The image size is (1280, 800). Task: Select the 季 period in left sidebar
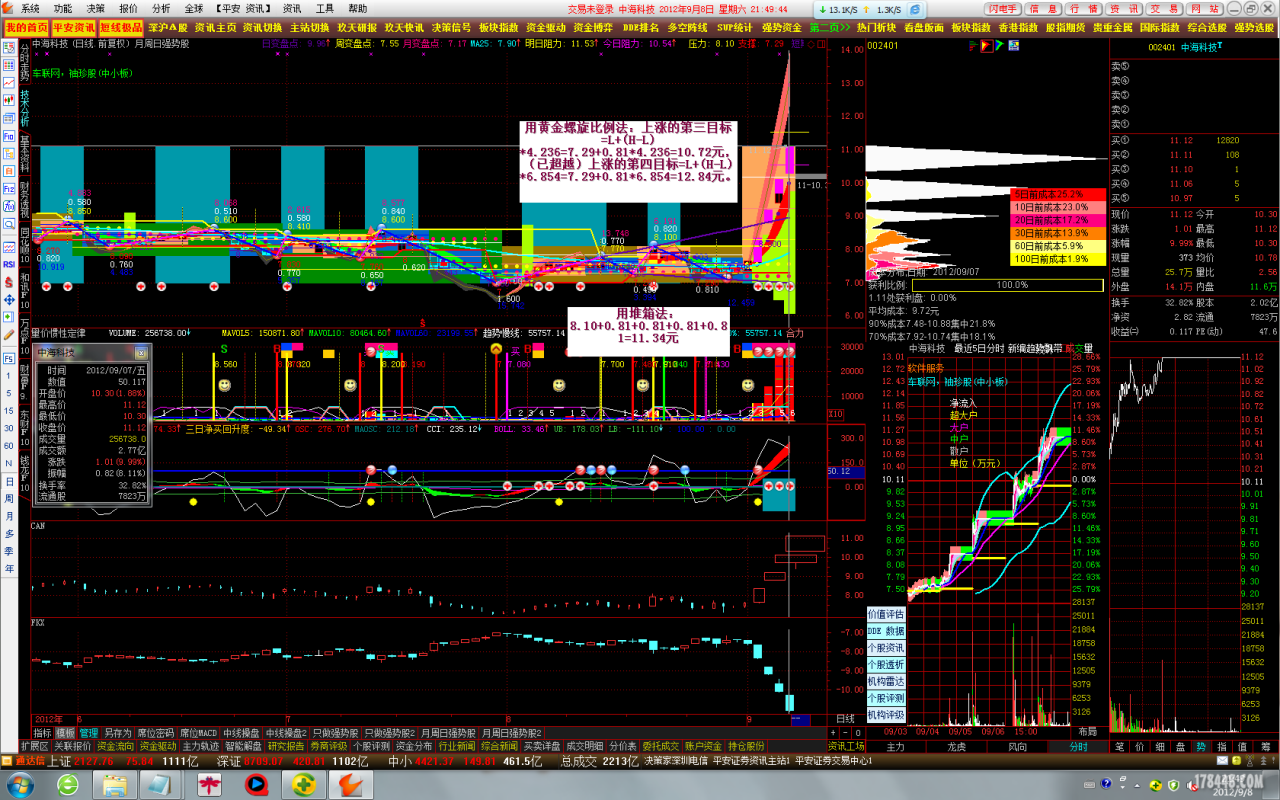(x=9, y=551)
